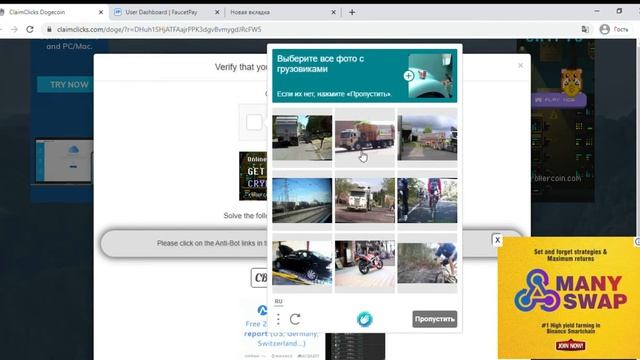The height and width of the screenshot is (360, 640).
Task: Refresh the captcha challenge
Action: click(295, 319)
